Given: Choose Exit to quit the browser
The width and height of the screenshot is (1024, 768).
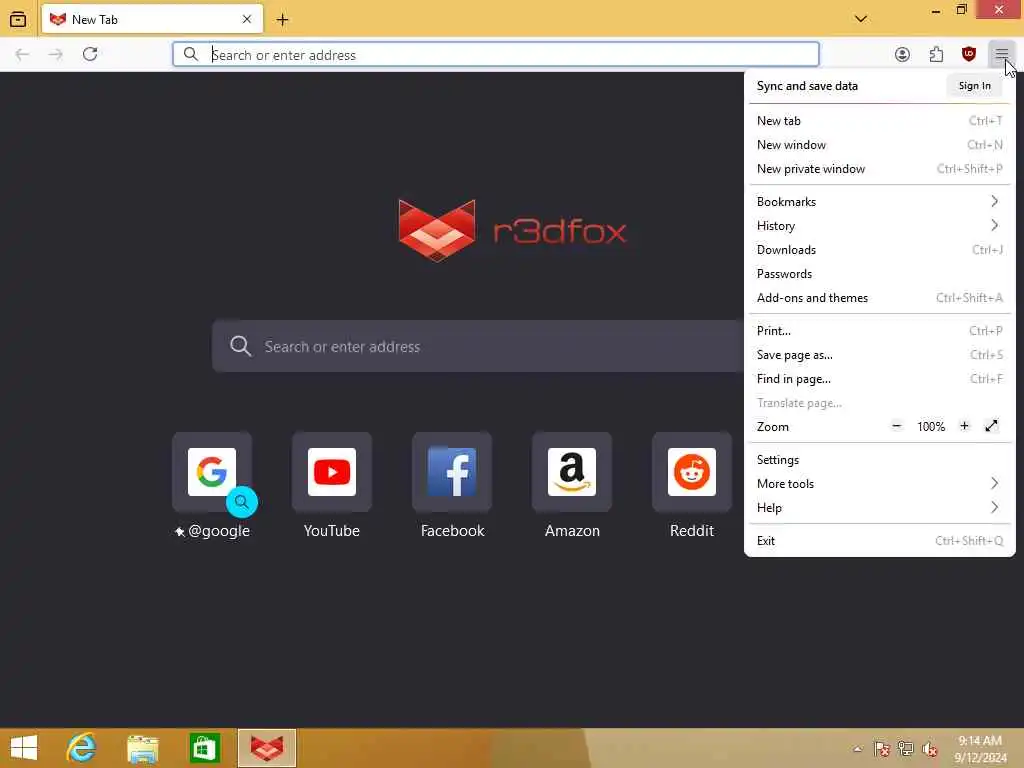Looking at the screenshot, I should [x=880, y=541].
